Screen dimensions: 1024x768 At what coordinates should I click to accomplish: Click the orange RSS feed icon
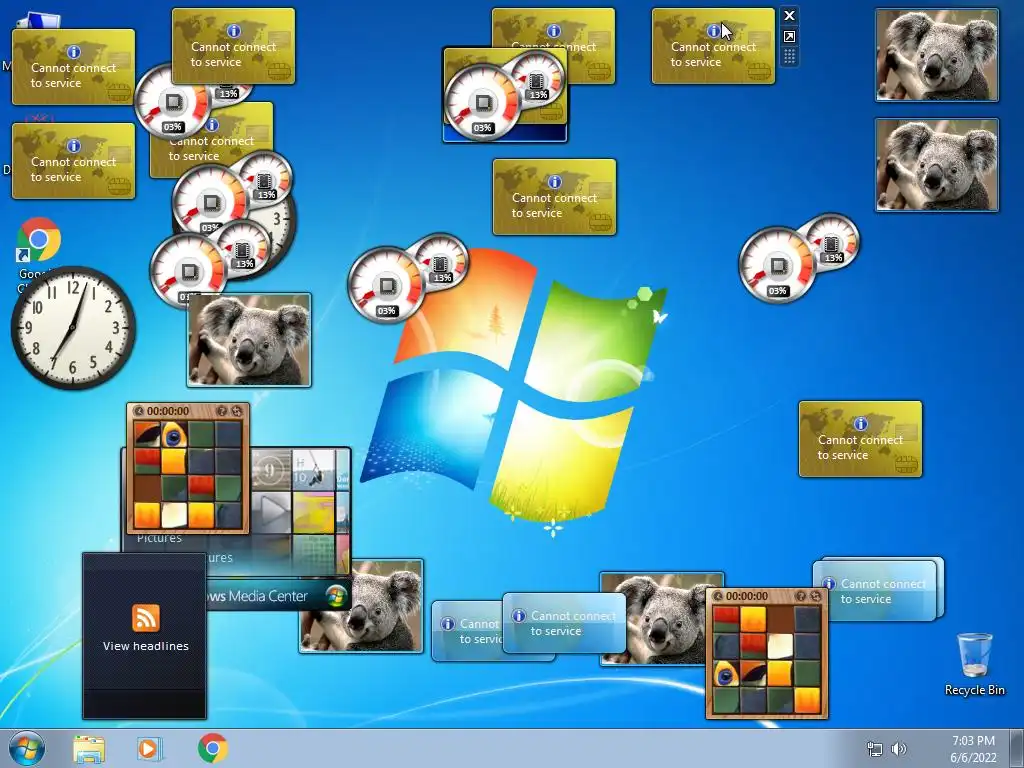(146, 618)
